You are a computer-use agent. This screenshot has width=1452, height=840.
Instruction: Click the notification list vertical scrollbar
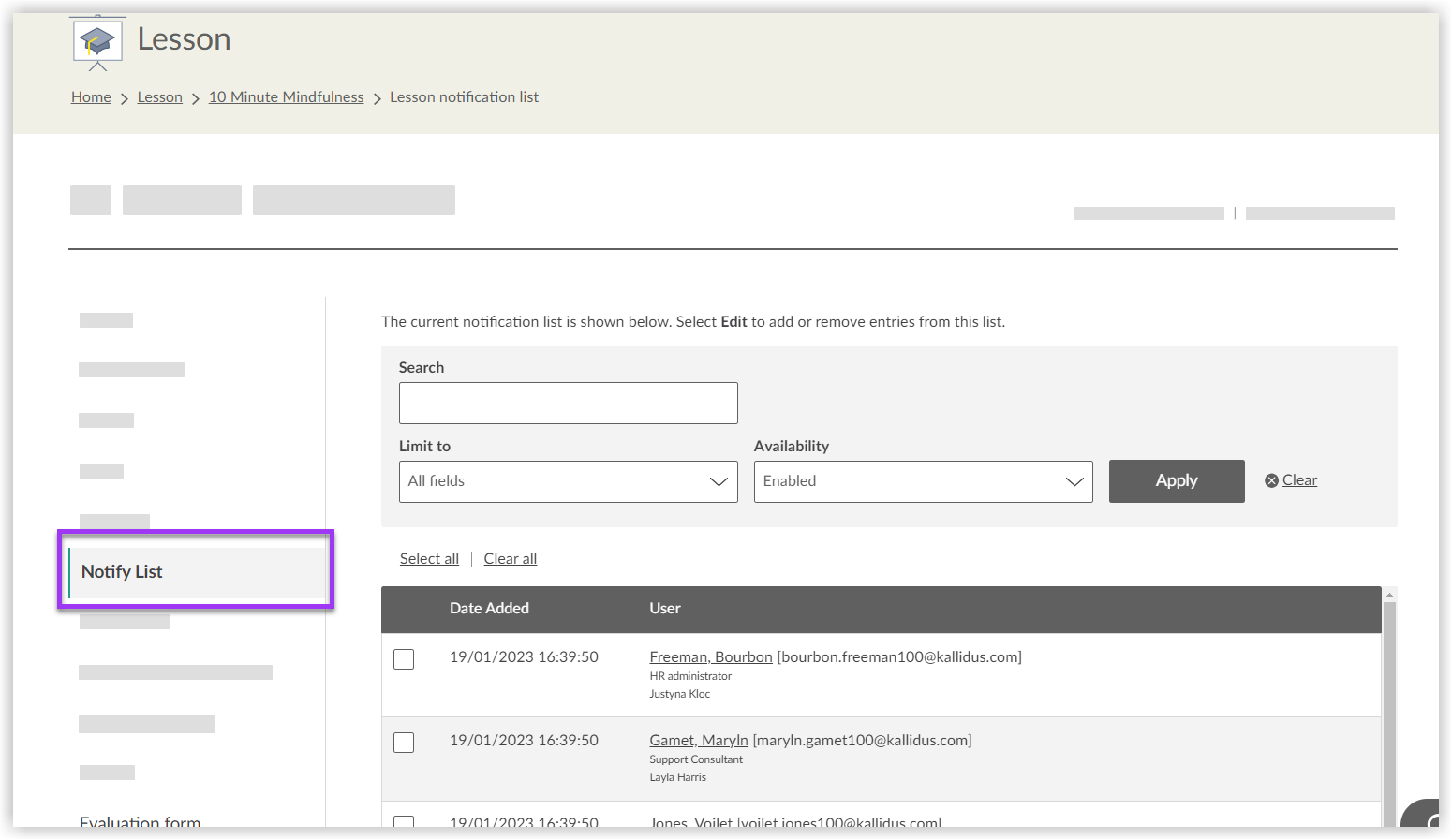pos(1389,712)
